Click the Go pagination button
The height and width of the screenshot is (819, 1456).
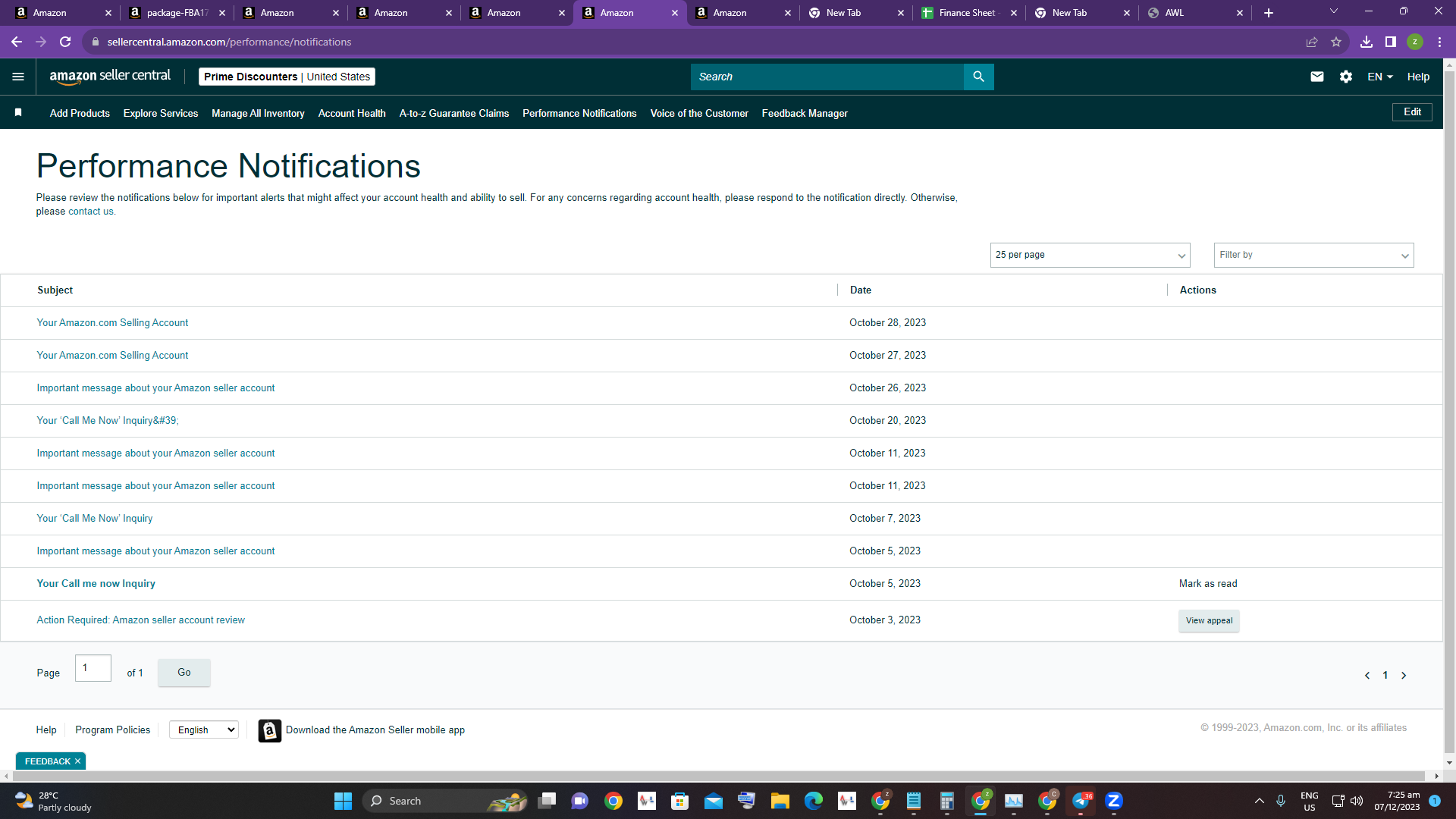(184, 673)
